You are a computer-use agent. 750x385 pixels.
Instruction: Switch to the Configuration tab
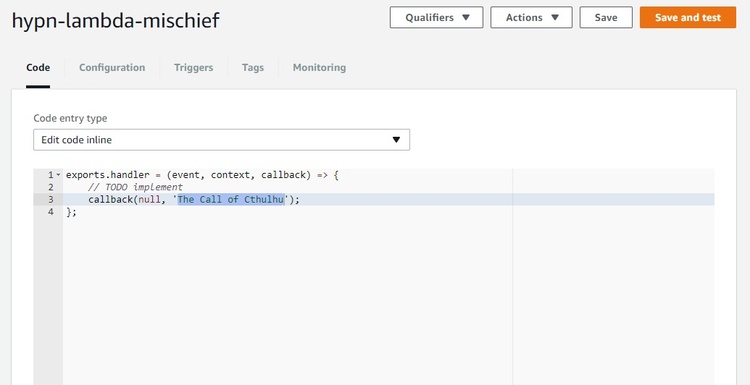click(112, 67)
